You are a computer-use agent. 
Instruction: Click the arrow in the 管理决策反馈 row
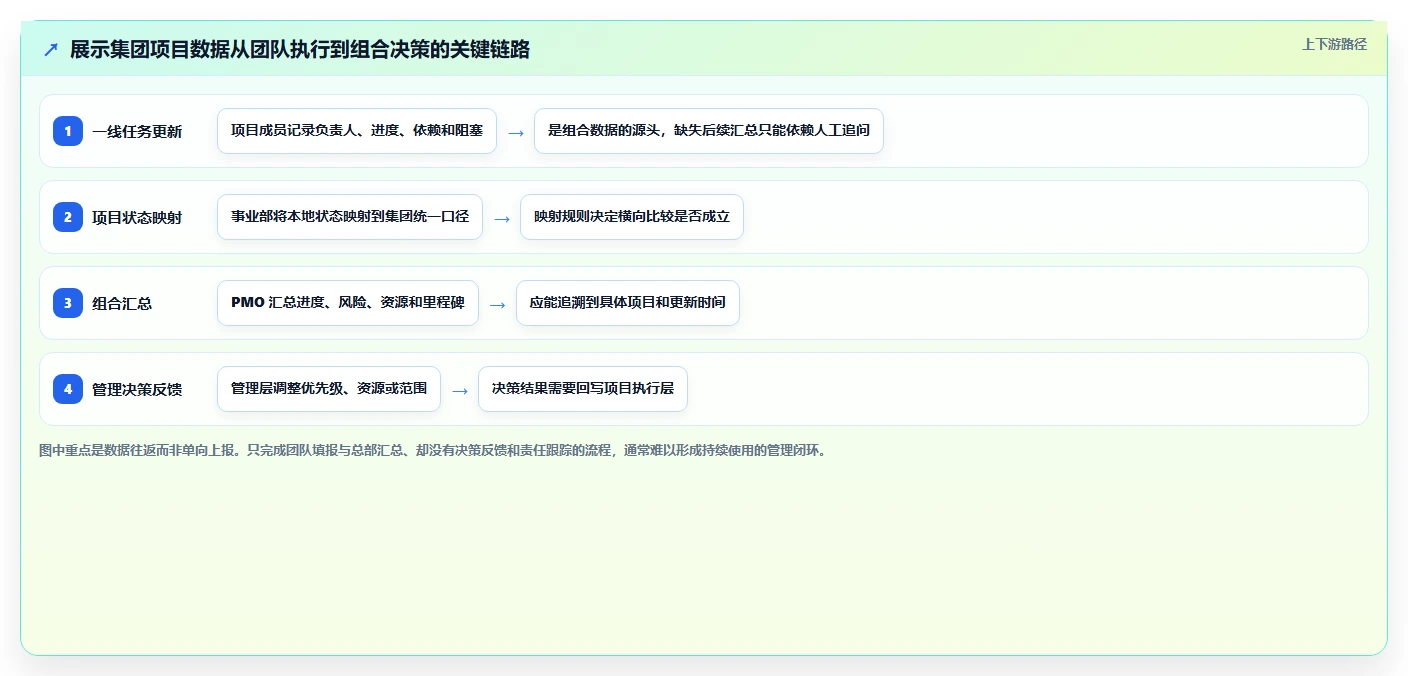(460, 390)
